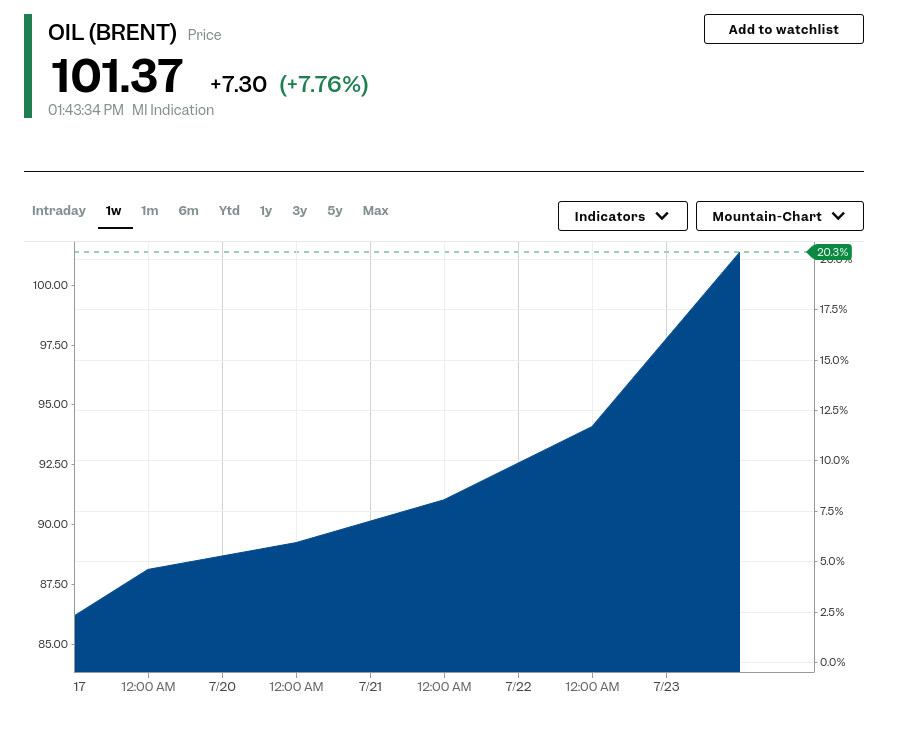Image resolution: width=898 pixels, height=754 pixels.
Task: Show the 1m chart range
Action: (x=149, y=211)
